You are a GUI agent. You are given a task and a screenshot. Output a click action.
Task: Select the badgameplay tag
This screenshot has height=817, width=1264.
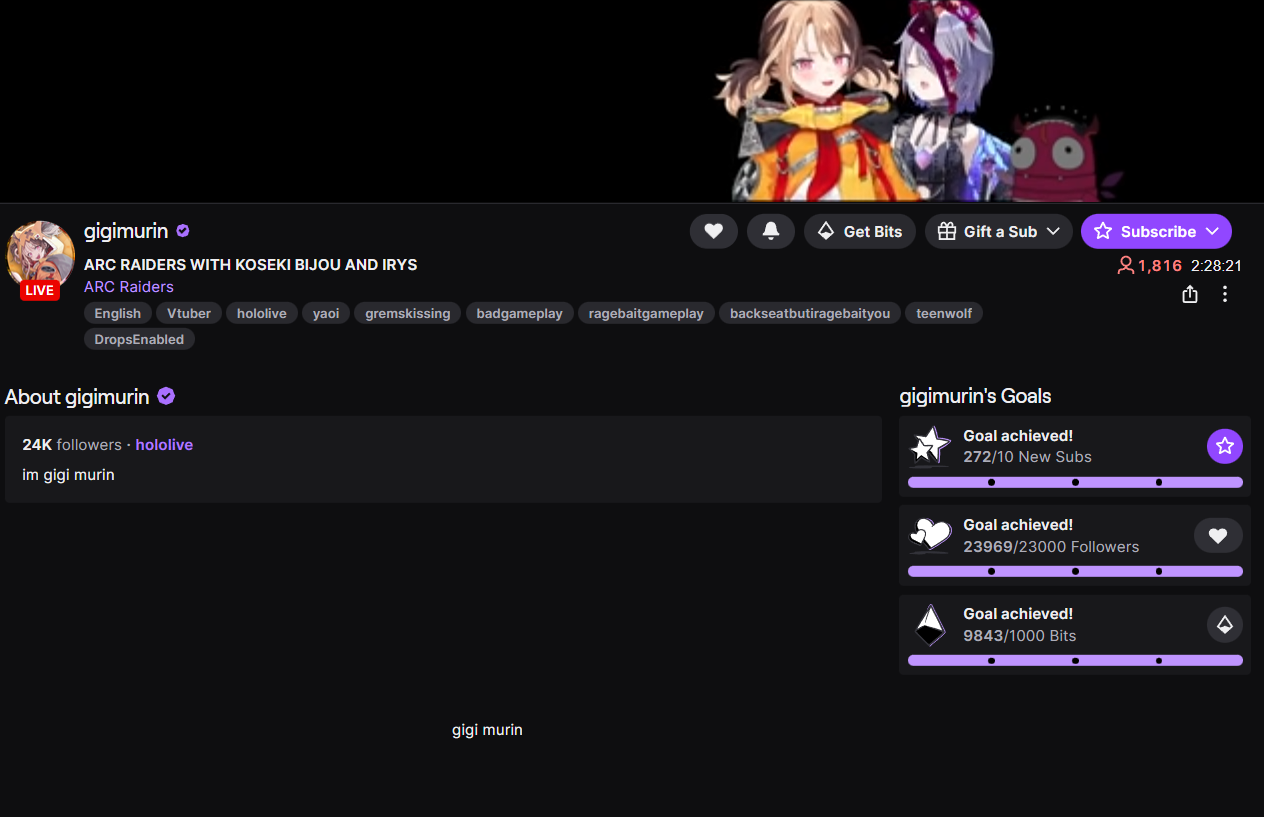pos(520,313)
